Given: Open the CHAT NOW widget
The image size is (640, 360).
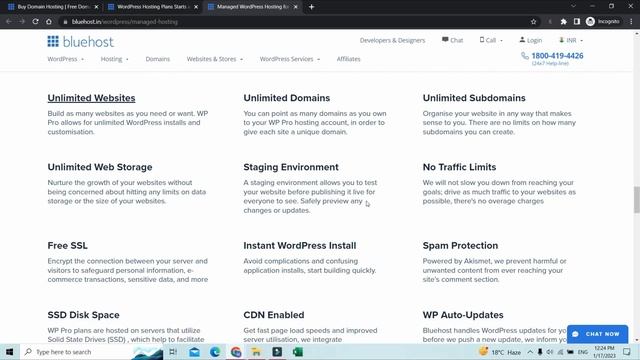Looking at the screenshot, I should point(597,334).
